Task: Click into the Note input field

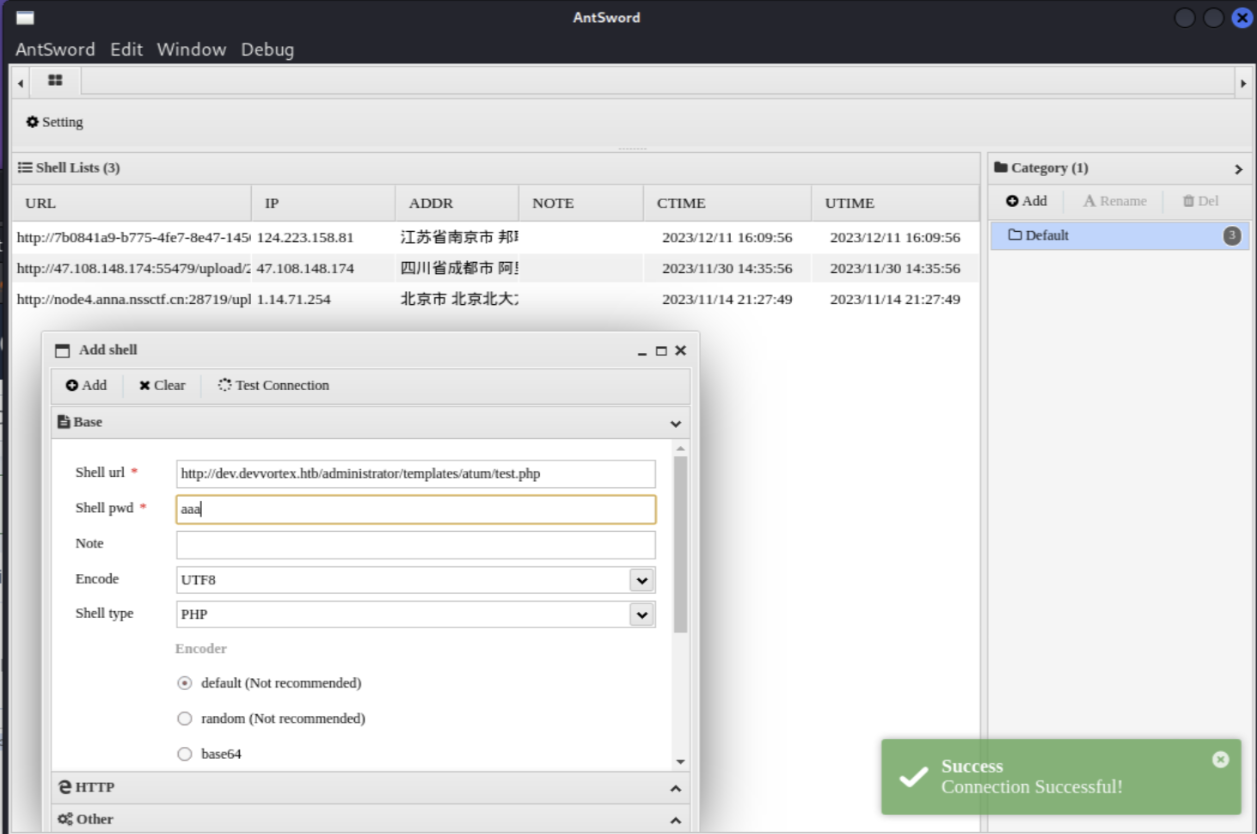Action: (x=415, y=545)
